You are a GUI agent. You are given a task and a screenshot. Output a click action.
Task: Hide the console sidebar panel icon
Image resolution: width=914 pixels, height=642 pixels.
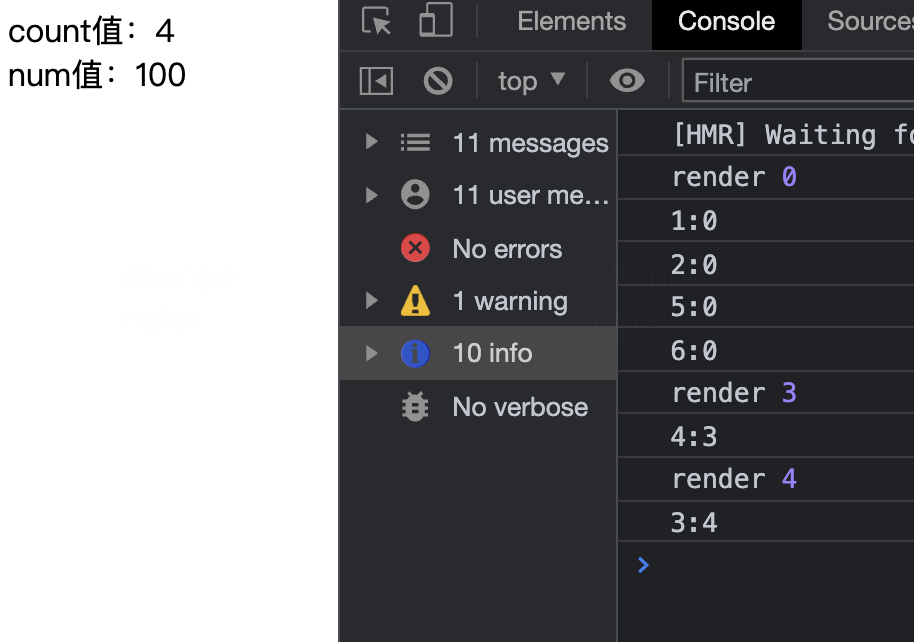click(x=377, y=80)
